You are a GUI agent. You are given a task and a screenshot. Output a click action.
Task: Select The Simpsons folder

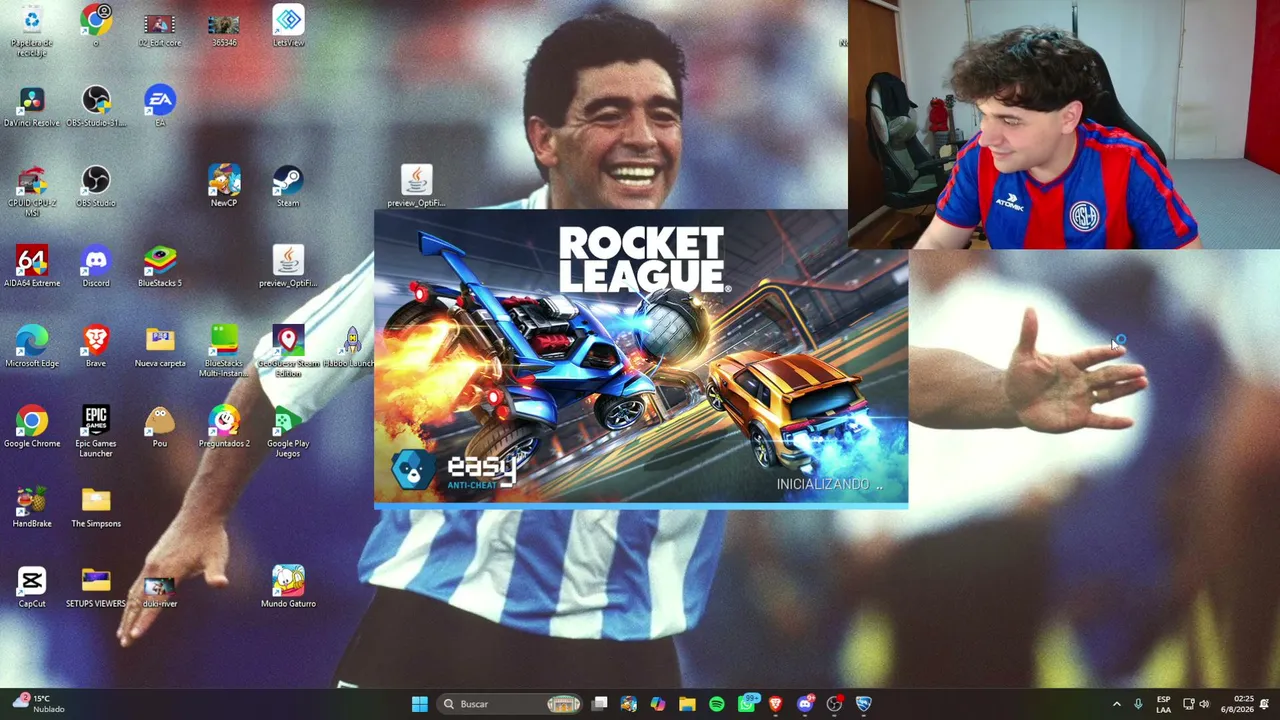96,507
